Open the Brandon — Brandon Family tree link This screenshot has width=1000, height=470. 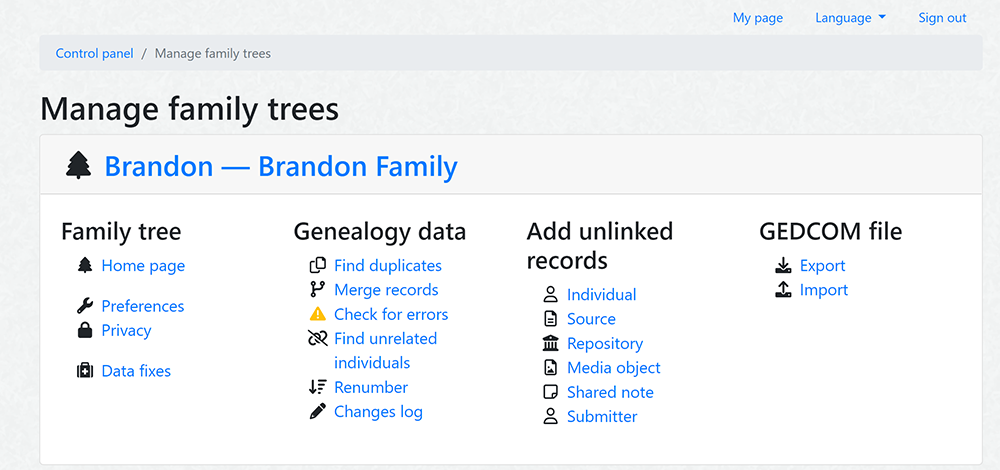click(281, 166)
